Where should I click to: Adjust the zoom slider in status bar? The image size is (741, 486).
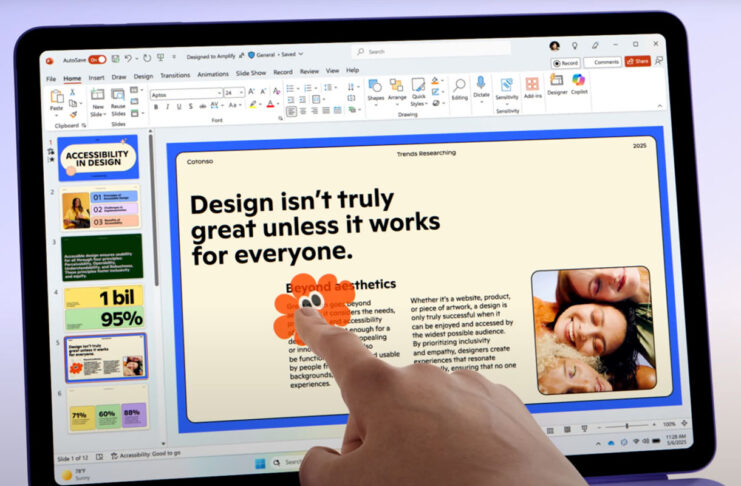point(627,426)
